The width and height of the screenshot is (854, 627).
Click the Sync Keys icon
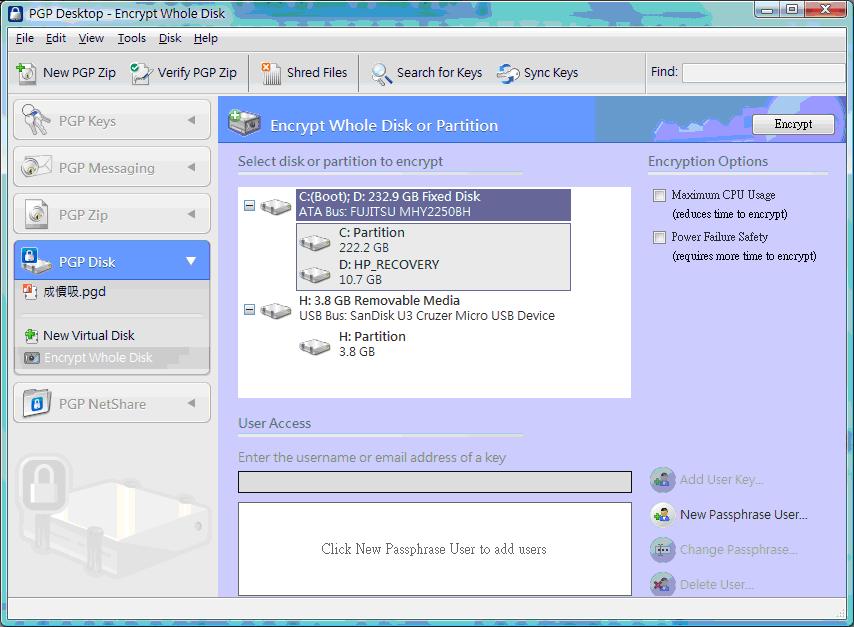click(x=508, y=73)
